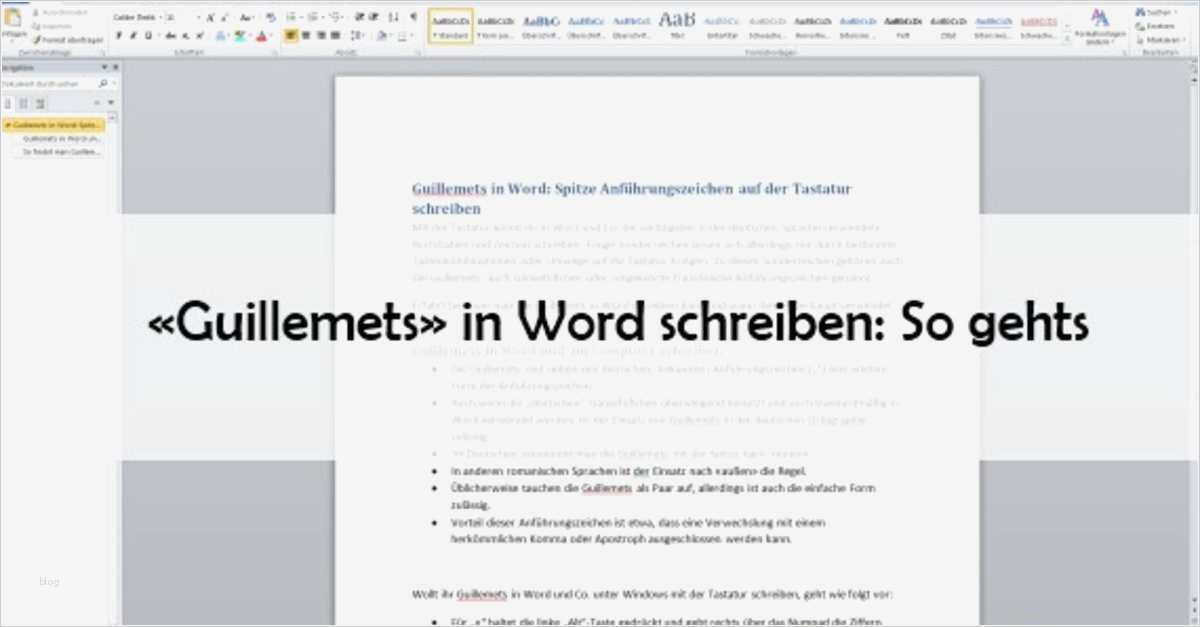Open the font name combo box
The width and height of the screenshot is (1200, 627).
coord(137,17)
